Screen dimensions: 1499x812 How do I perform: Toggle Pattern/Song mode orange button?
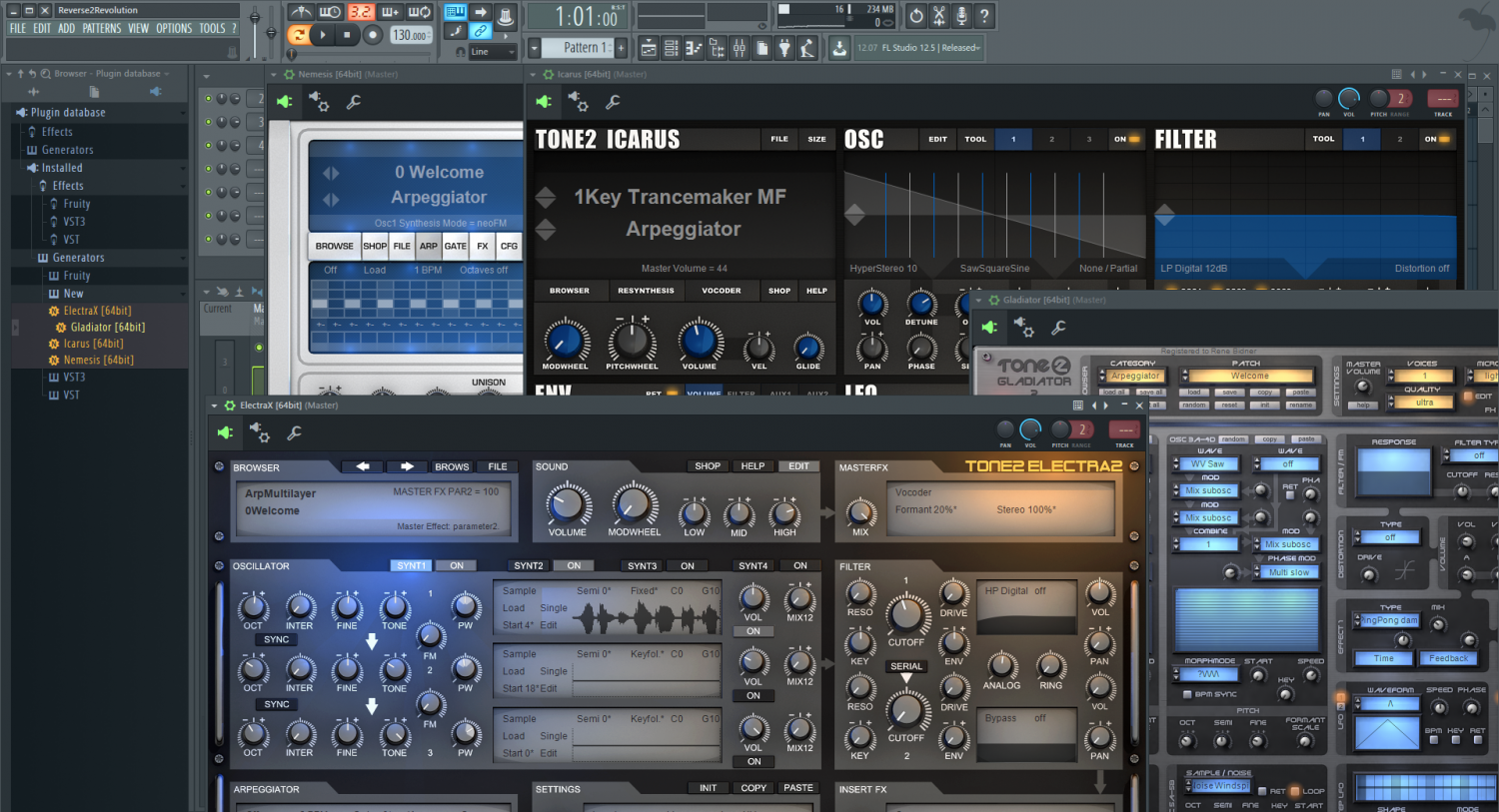tap(298, 35)
